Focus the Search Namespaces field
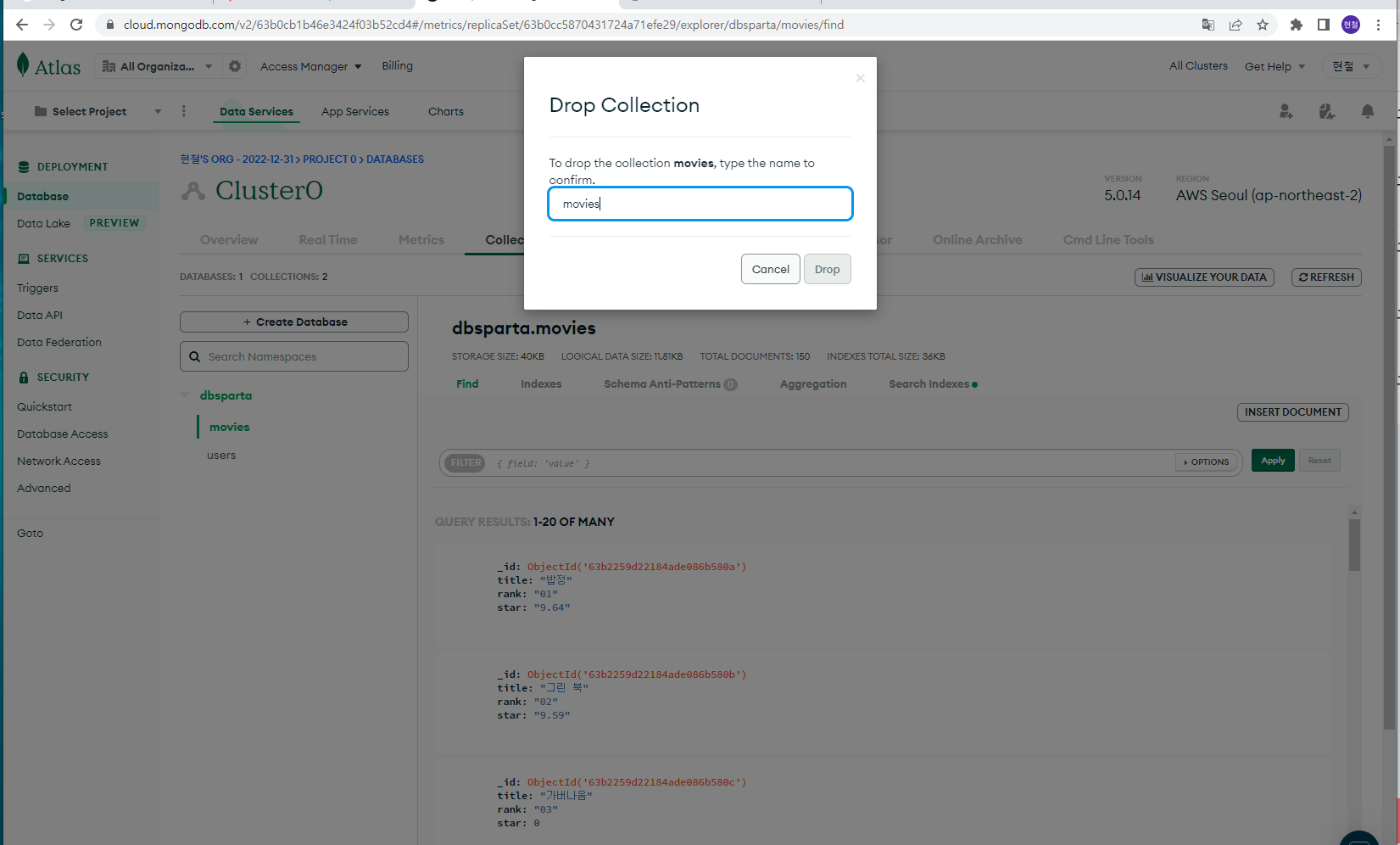 294,356
